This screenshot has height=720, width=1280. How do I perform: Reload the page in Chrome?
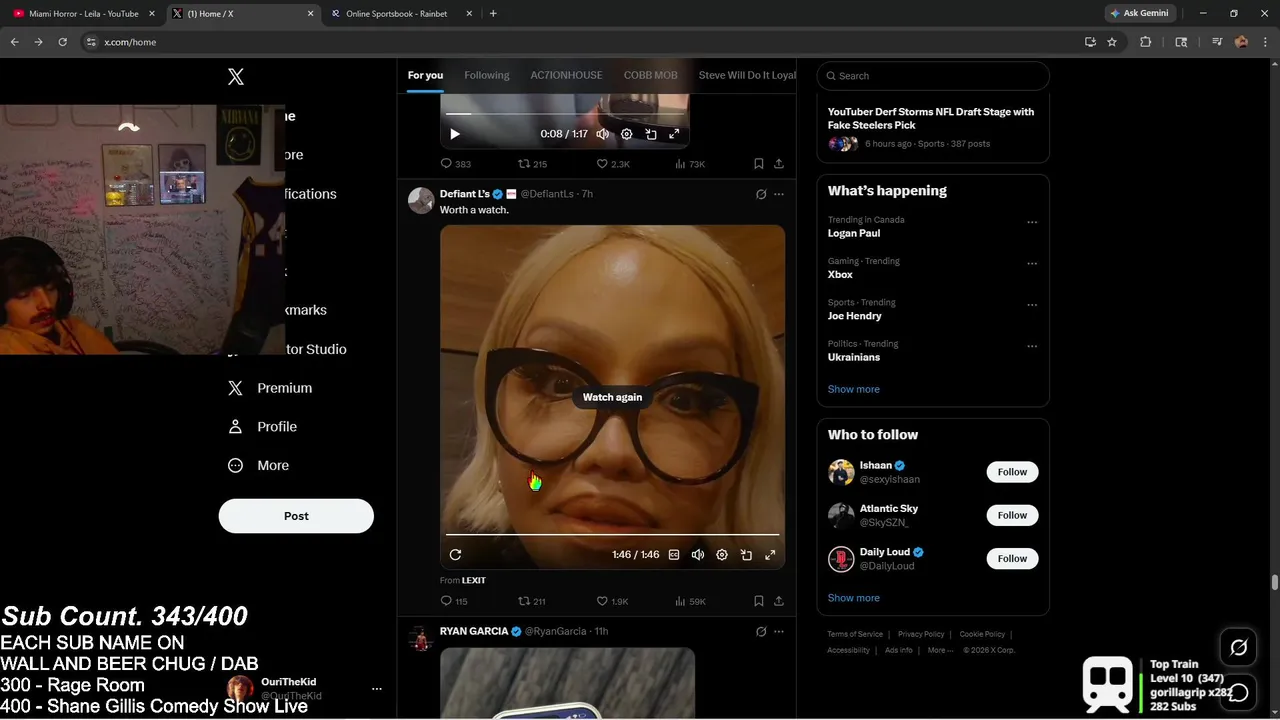62,42
